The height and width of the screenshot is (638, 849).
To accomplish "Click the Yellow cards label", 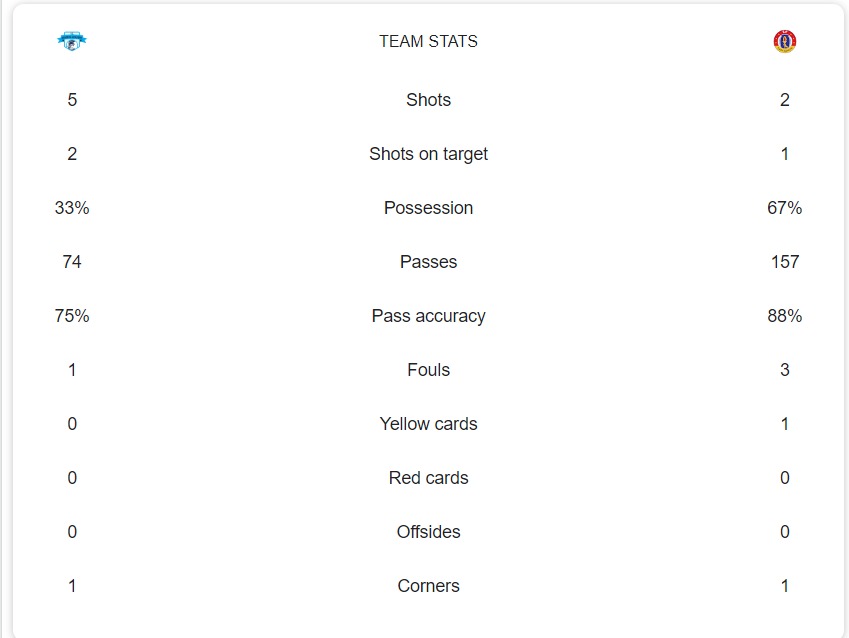I will coord(428,424).
